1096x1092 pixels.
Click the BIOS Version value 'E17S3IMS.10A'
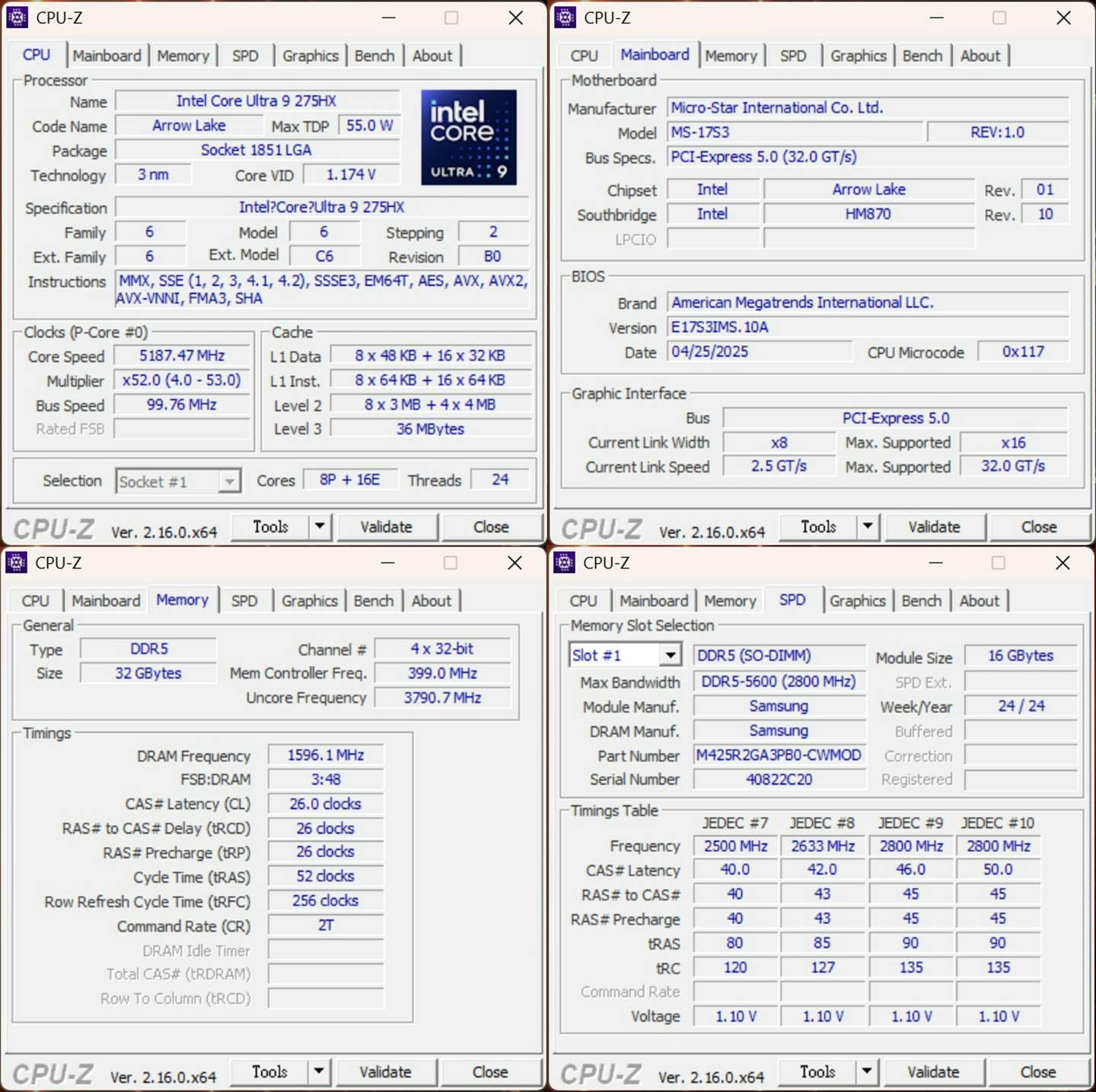868,327
